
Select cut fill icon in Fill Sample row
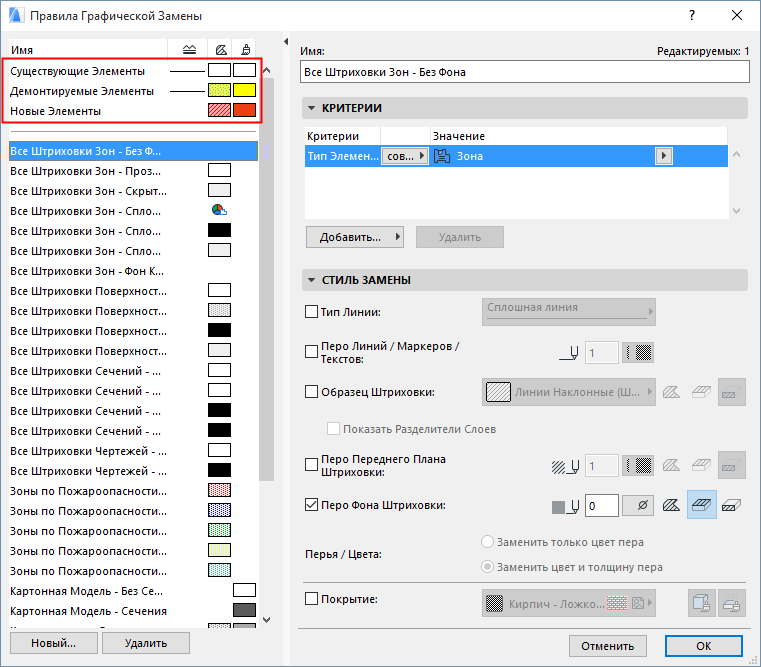pyautogui.click(x=731, y=392)
